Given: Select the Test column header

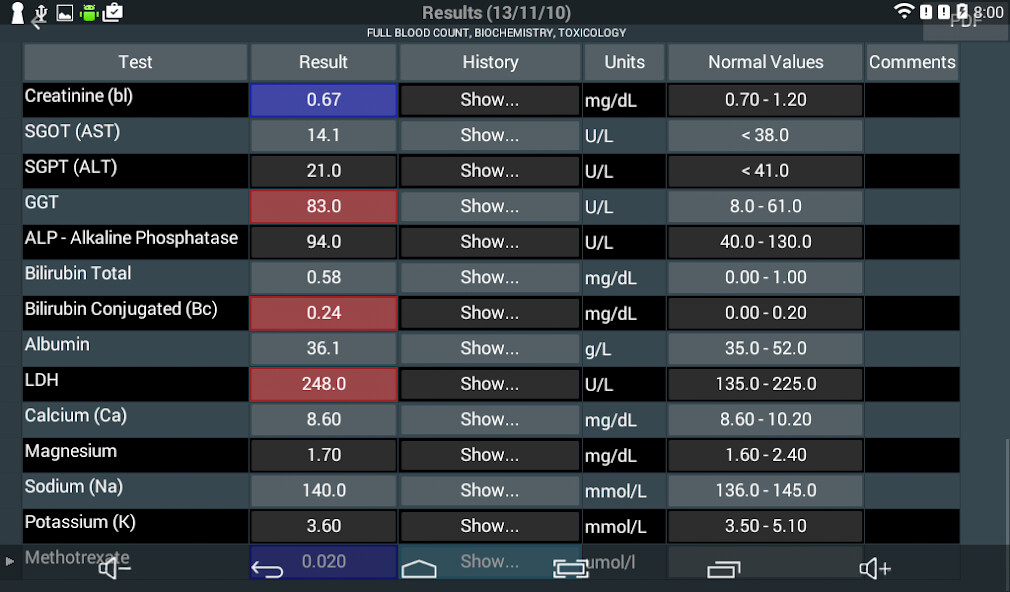Looking at the screenshot, I should (135, 62).
